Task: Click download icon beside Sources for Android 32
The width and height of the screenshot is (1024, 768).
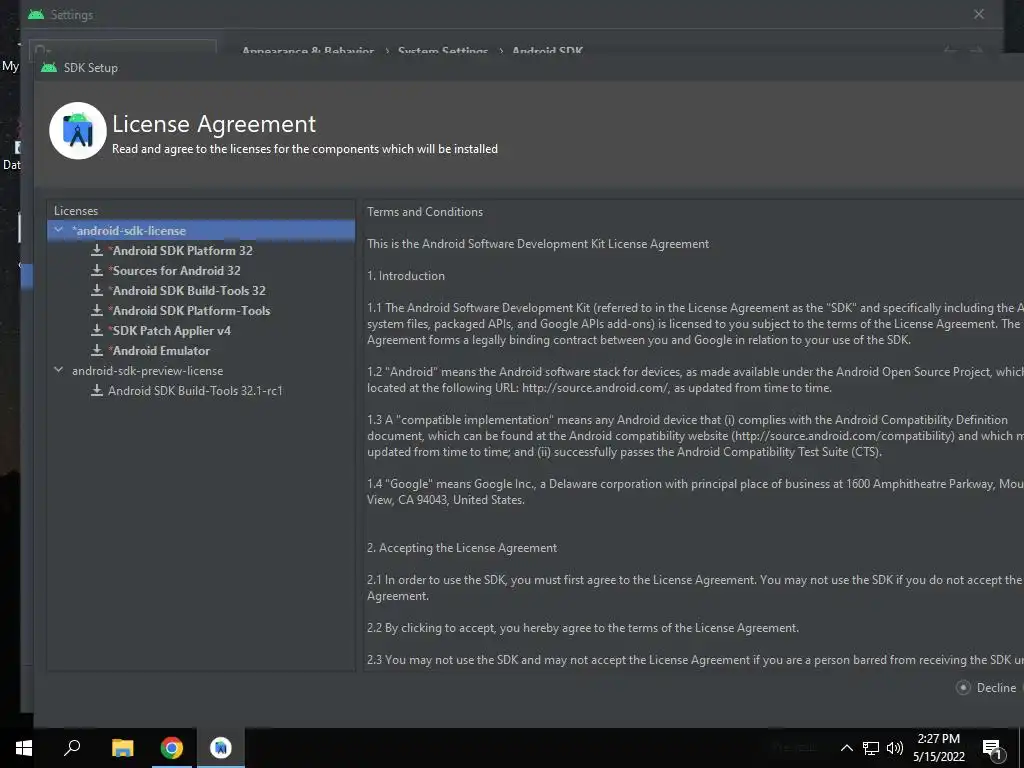Action: pyautogui.click(x=97, y=270)
